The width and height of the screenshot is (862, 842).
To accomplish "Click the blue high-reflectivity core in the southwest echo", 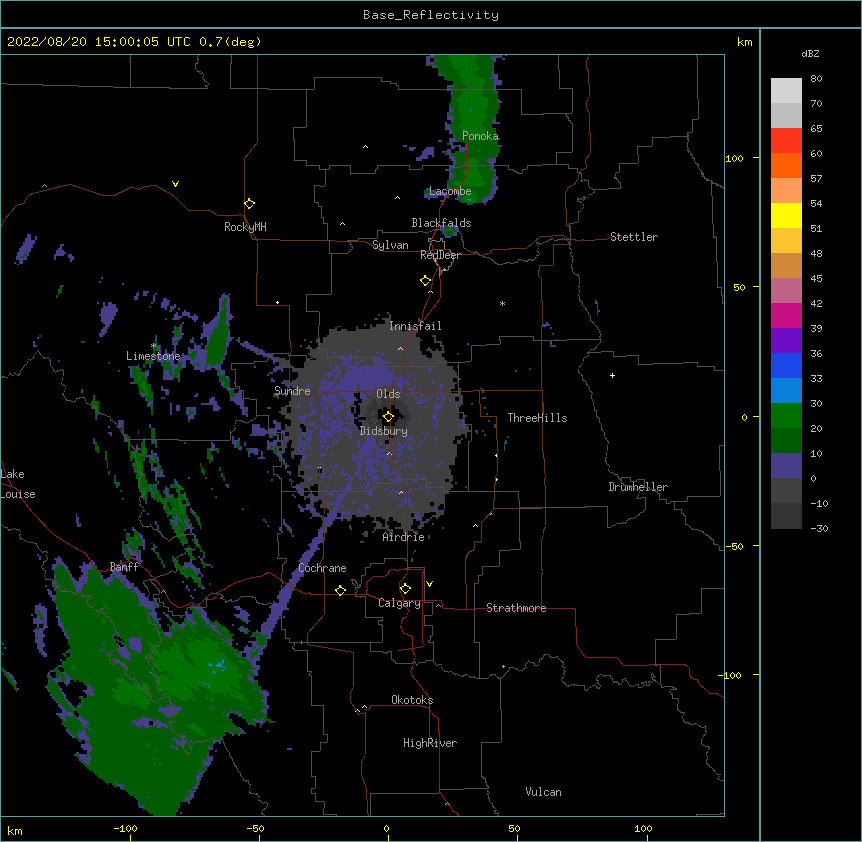I will click(x=219, y=666).
